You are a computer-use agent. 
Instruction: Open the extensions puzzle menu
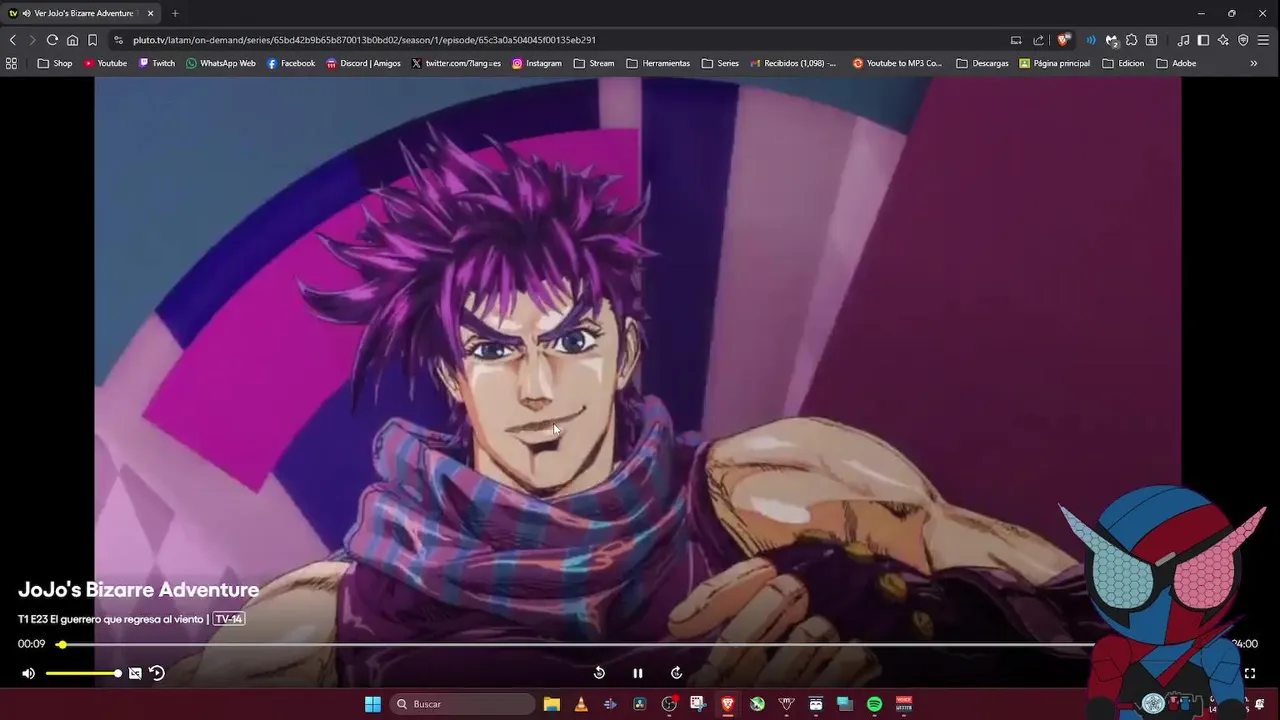click(x=1131, y=40)
